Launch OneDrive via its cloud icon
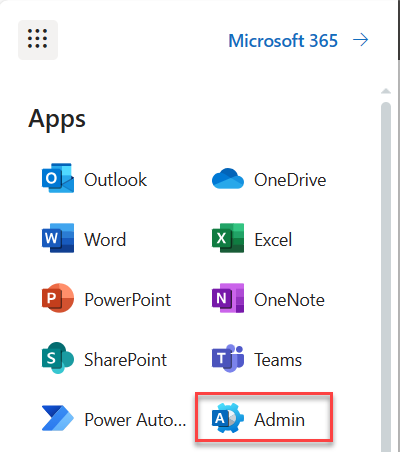The height and width of the screenshot is (452, 400). pos(228,179)
